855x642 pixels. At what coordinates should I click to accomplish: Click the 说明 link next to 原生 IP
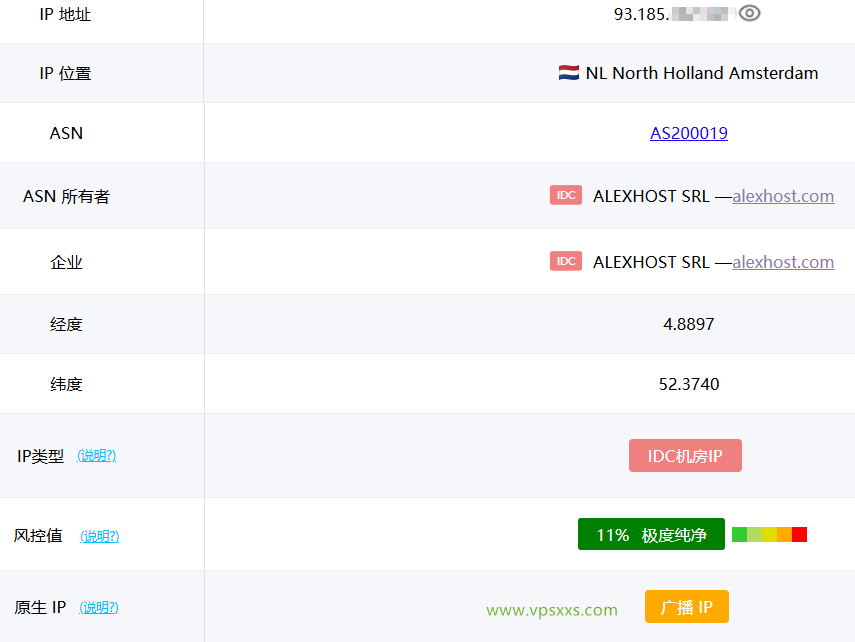[99, 607]
